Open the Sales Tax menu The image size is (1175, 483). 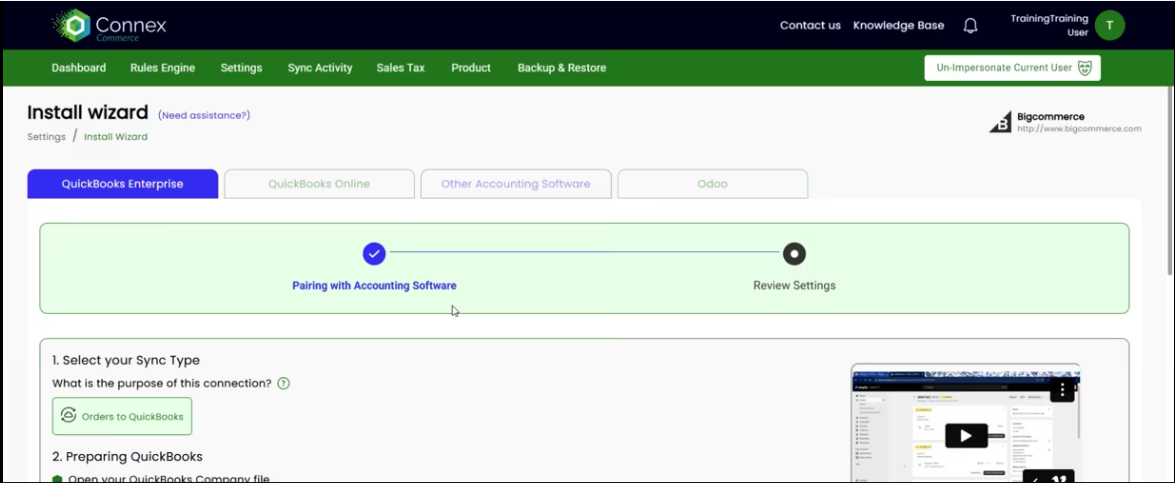coord(401,67)
